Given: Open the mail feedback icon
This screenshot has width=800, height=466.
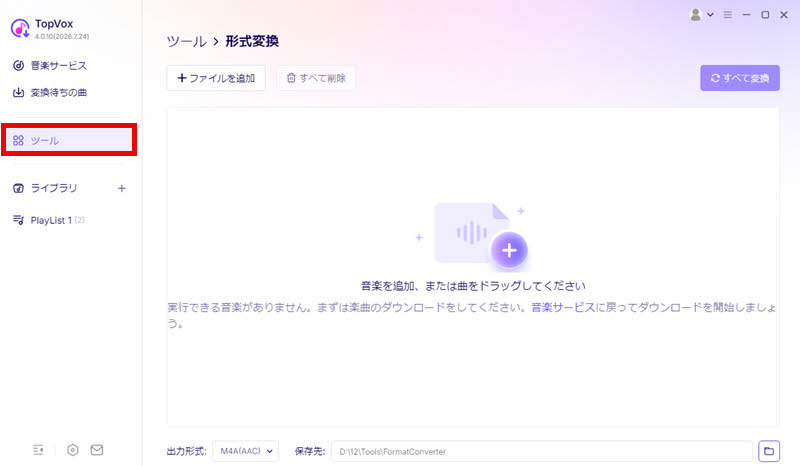Looking at the screenshot, I should [x=97, y=450].
